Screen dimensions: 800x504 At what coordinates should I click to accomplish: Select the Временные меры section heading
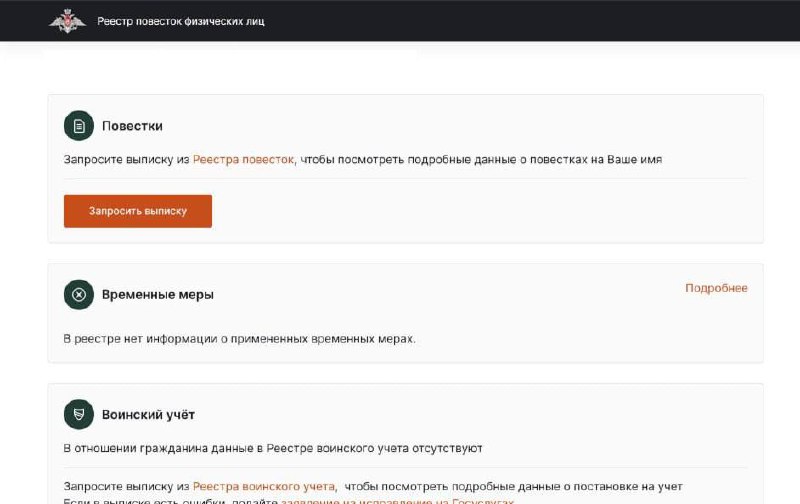tap(158, 295)
